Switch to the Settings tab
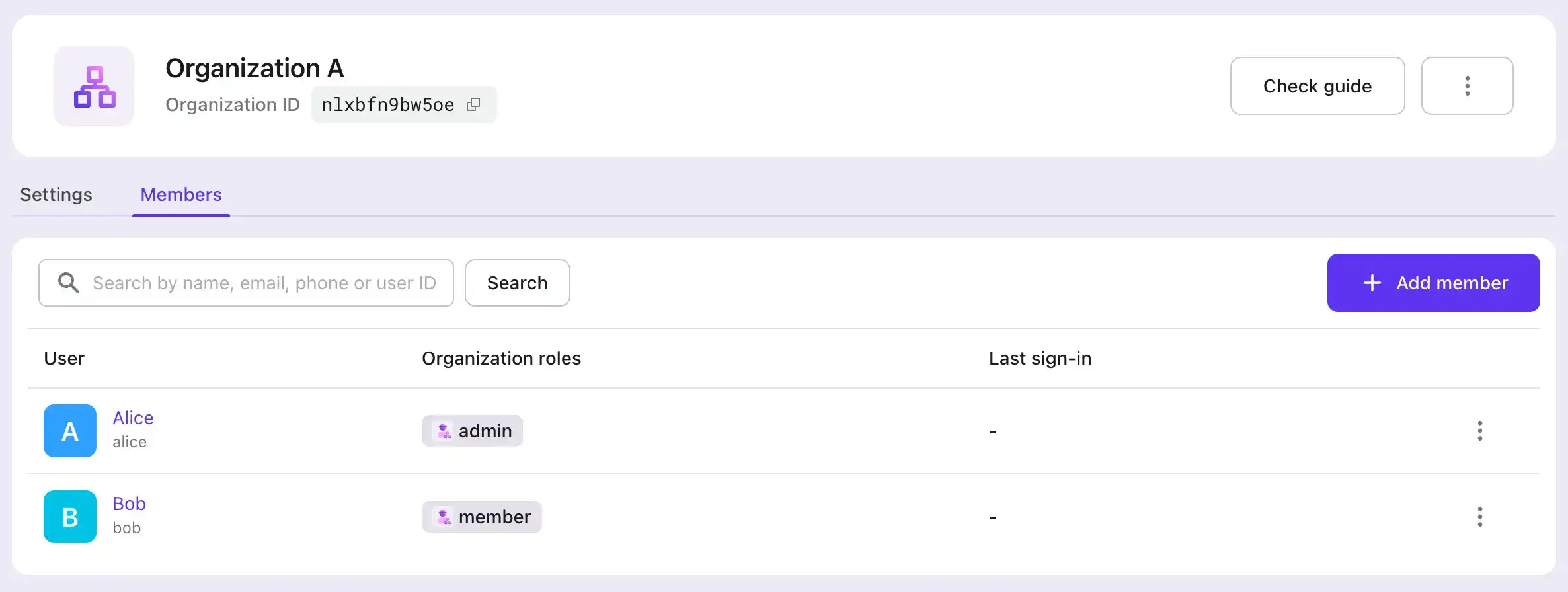This screenshot has height=592, width=1568. point(56,194)
